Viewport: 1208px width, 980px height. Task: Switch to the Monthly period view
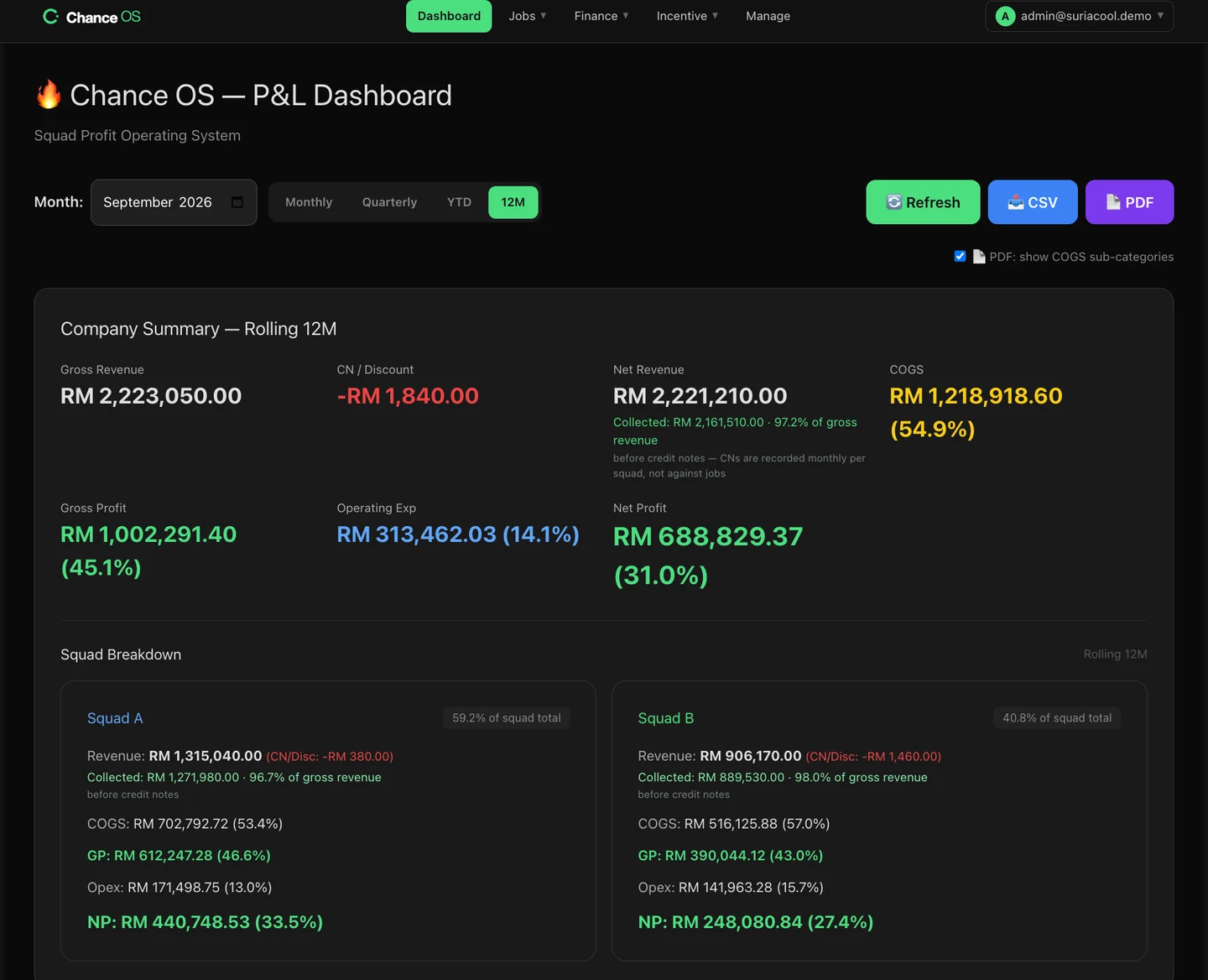point(309,202)
